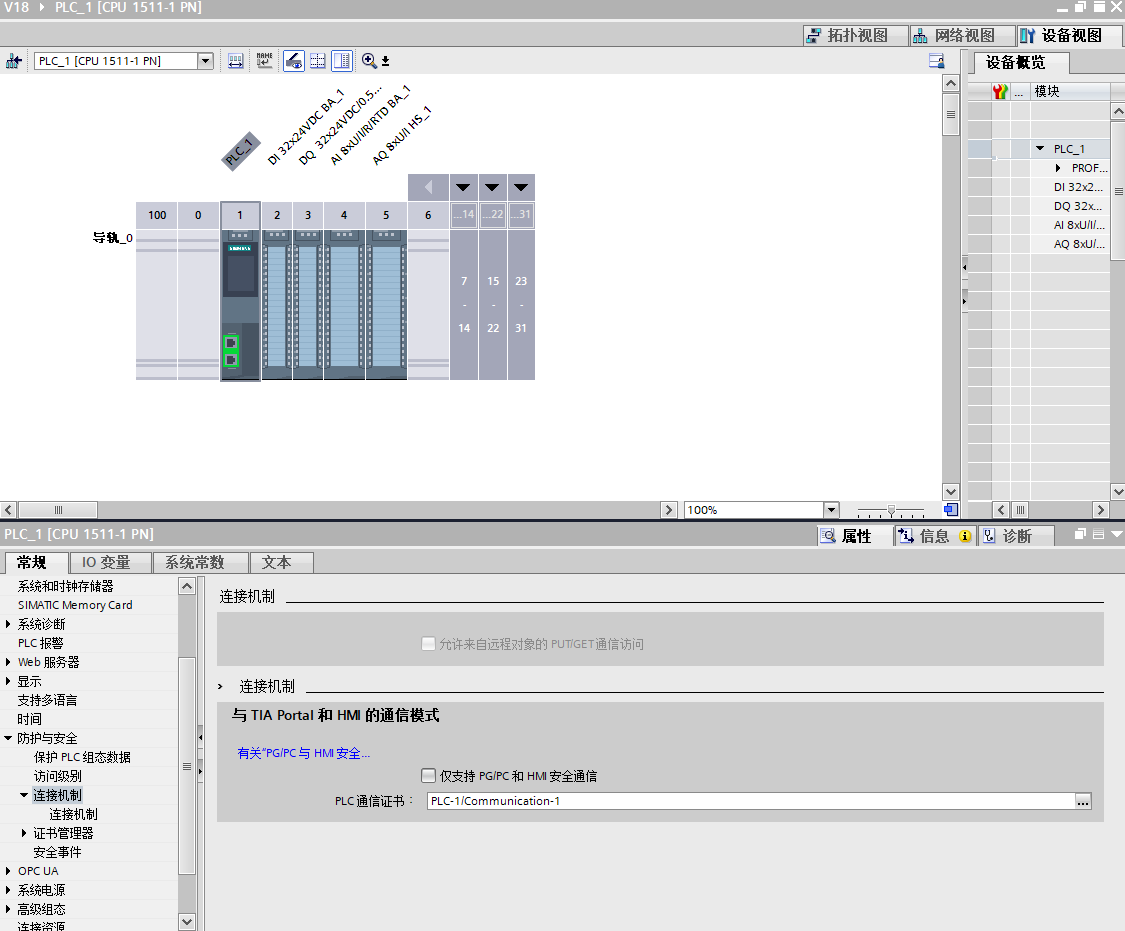Select 访问级别 in the navigation tree
This screenshot has height=931, width=1125.
tap(58, 776)
